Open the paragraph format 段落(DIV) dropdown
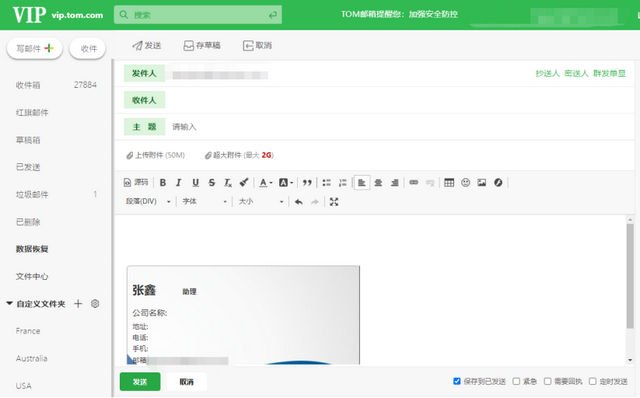This screenshot has width=640, height=398. [x=148, y=202]
